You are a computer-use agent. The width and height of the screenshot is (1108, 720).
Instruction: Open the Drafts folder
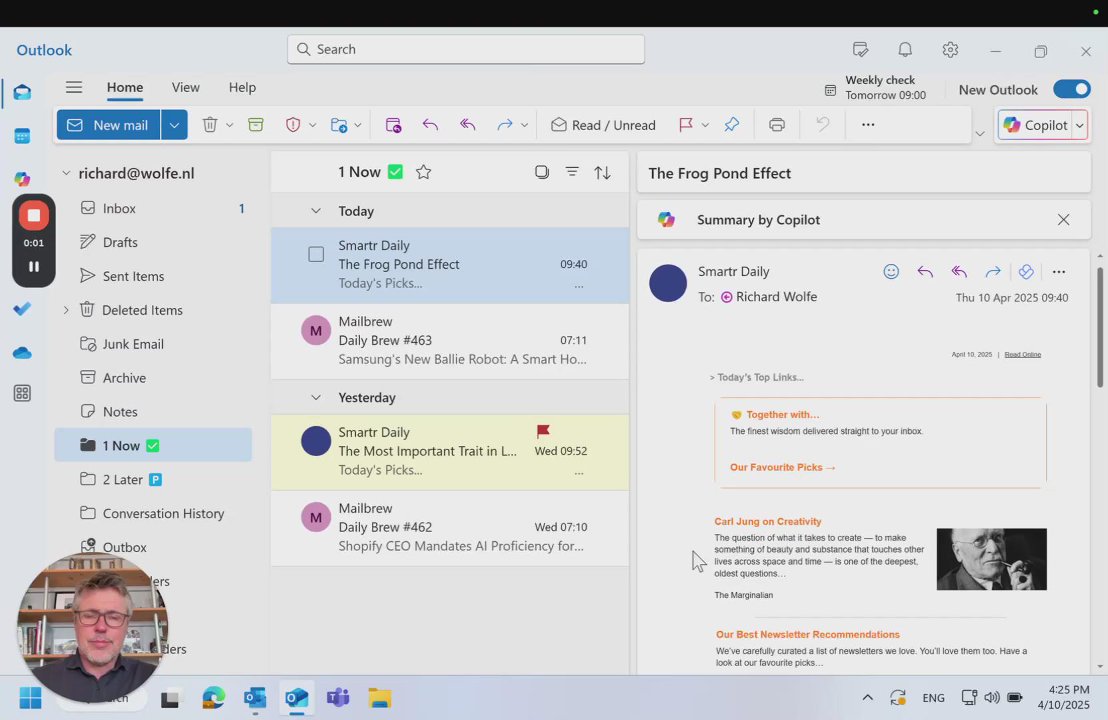point(153,242)
